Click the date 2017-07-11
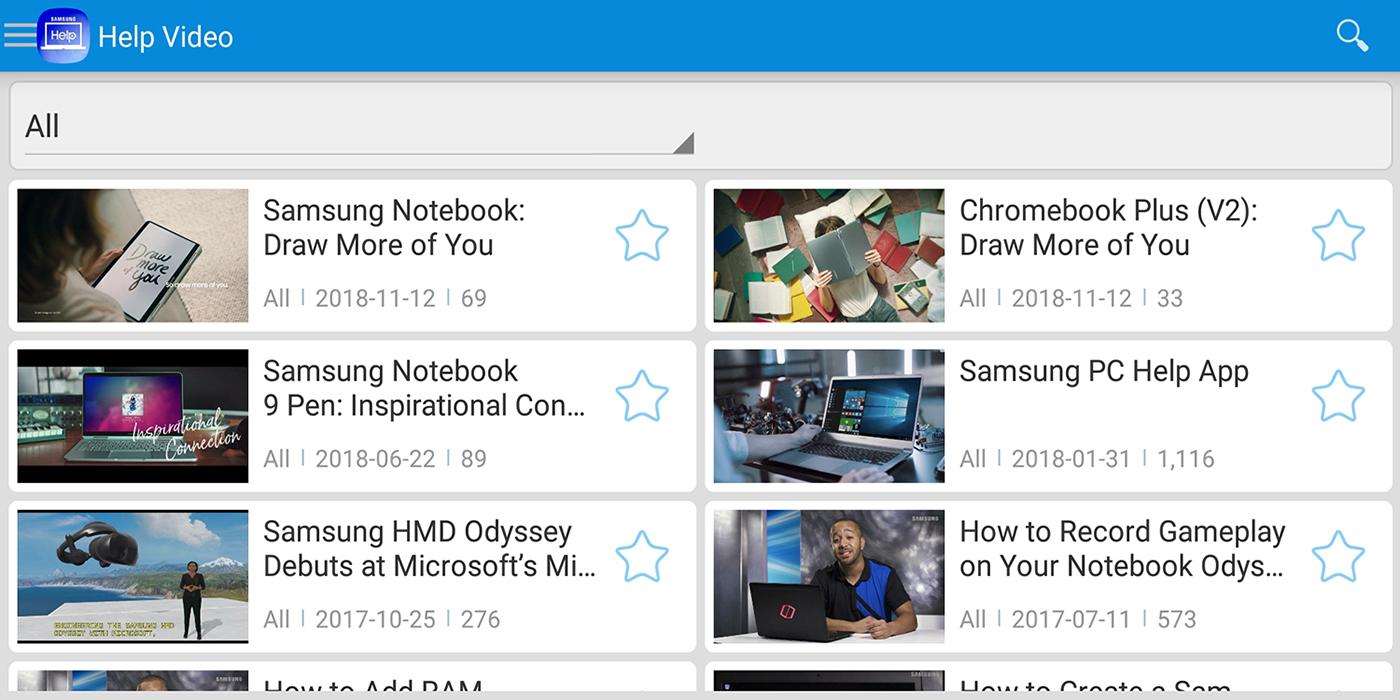The width and height of the screenshot is (1400, 700). click(1071, 620)
